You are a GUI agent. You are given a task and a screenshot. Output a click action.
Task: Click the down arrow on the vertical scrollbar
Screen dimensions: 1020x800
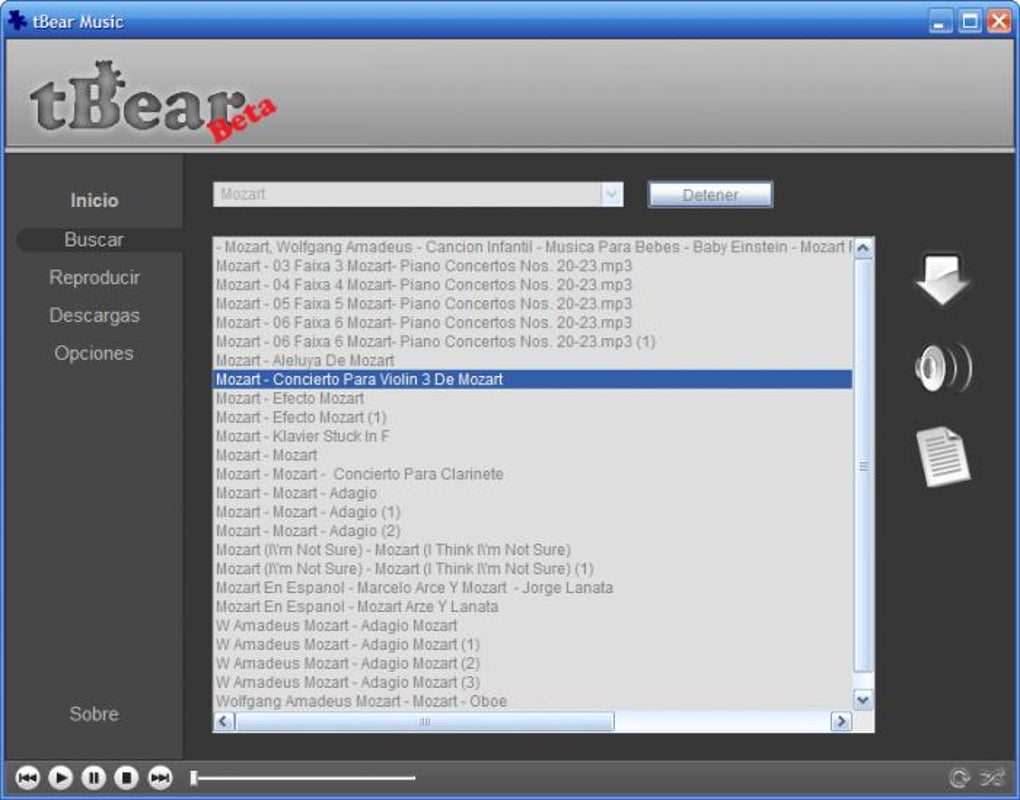(862, 701)
